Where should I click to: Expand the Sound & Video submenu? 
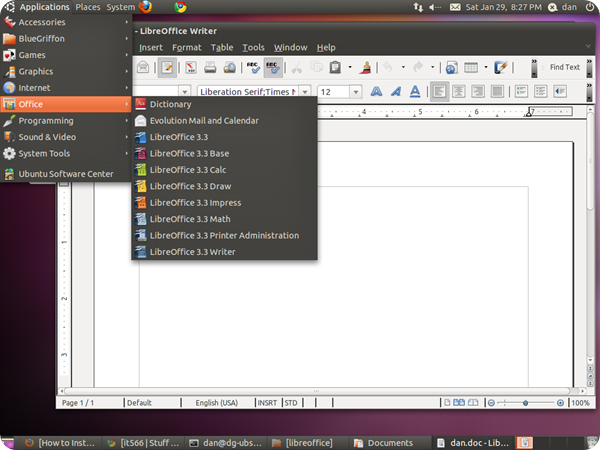pyautogui.click(x=66, y=137)
